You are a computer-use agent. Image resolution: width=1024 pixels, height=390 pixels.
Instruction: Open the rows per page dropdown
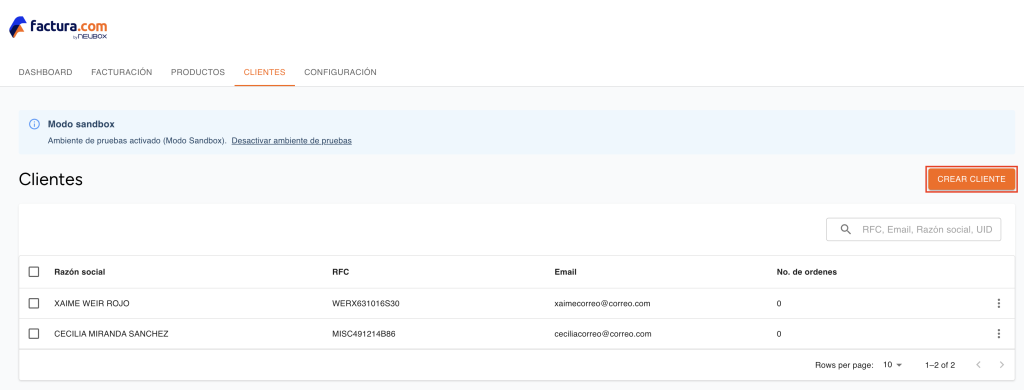[x=892, y=365]
